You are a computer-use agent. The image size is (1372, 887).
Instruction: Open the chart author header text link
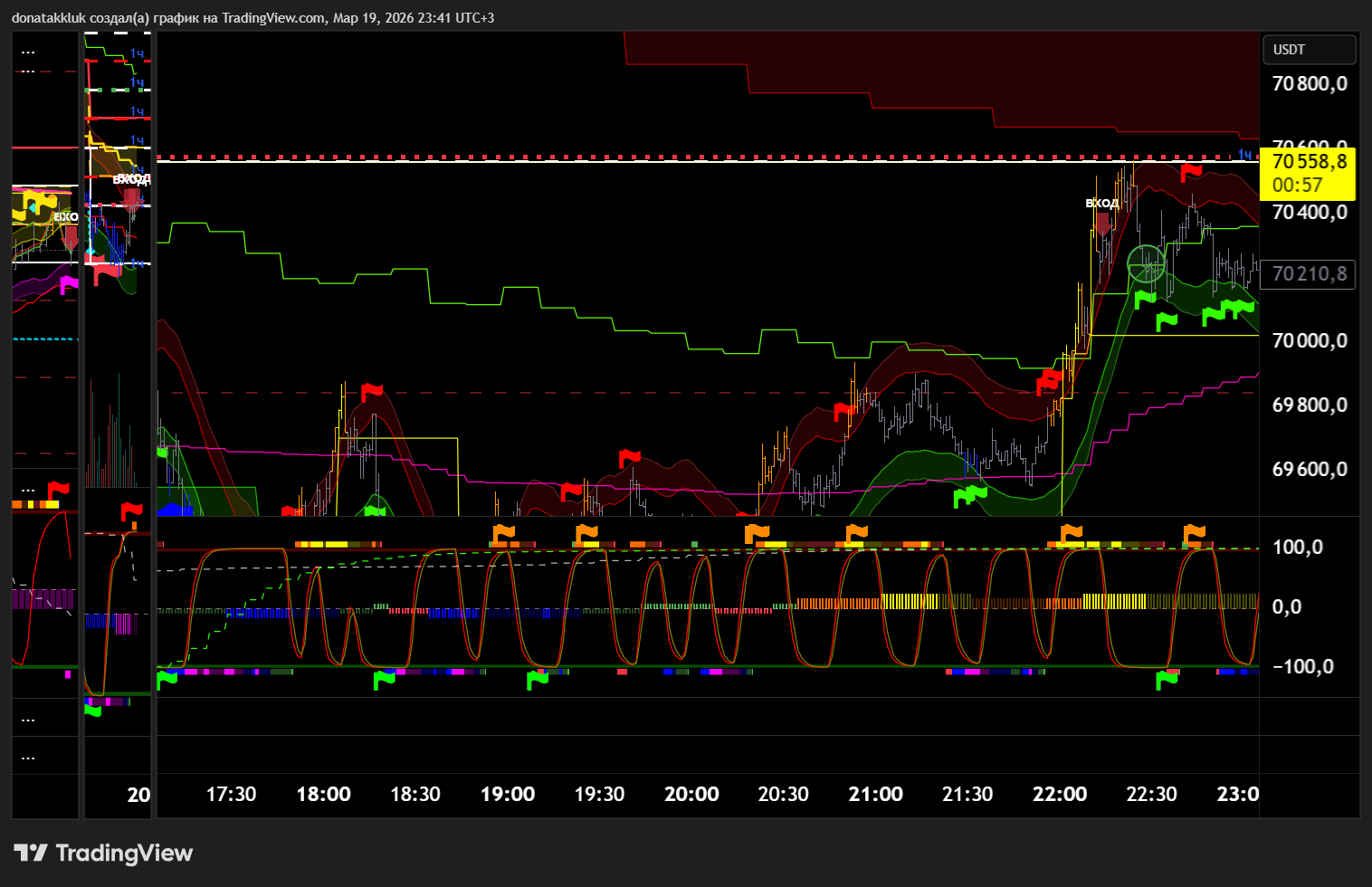[x=252, y=17]
